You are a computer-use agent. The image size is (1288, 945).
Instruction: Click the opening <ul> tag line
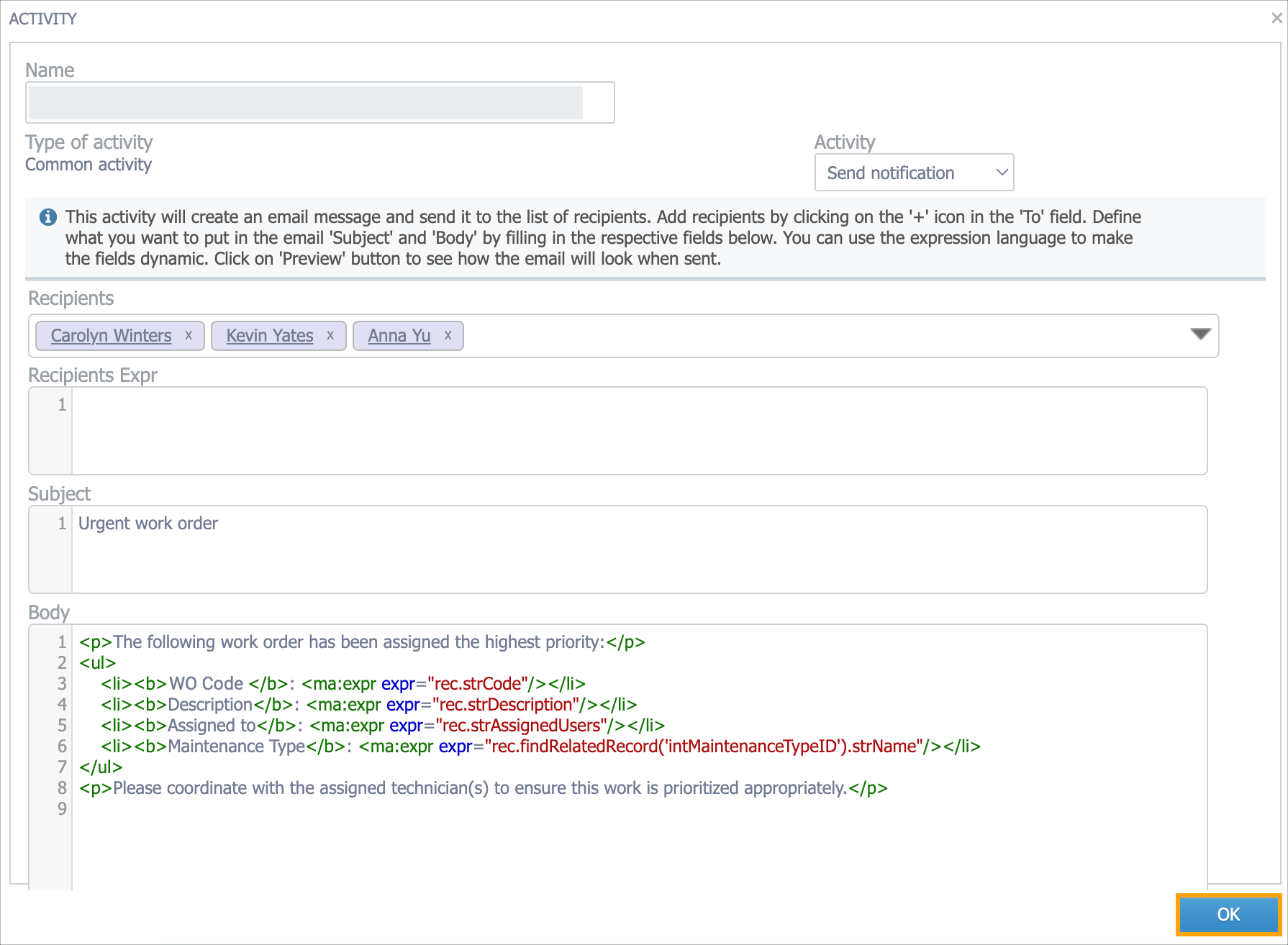point(98,663)
